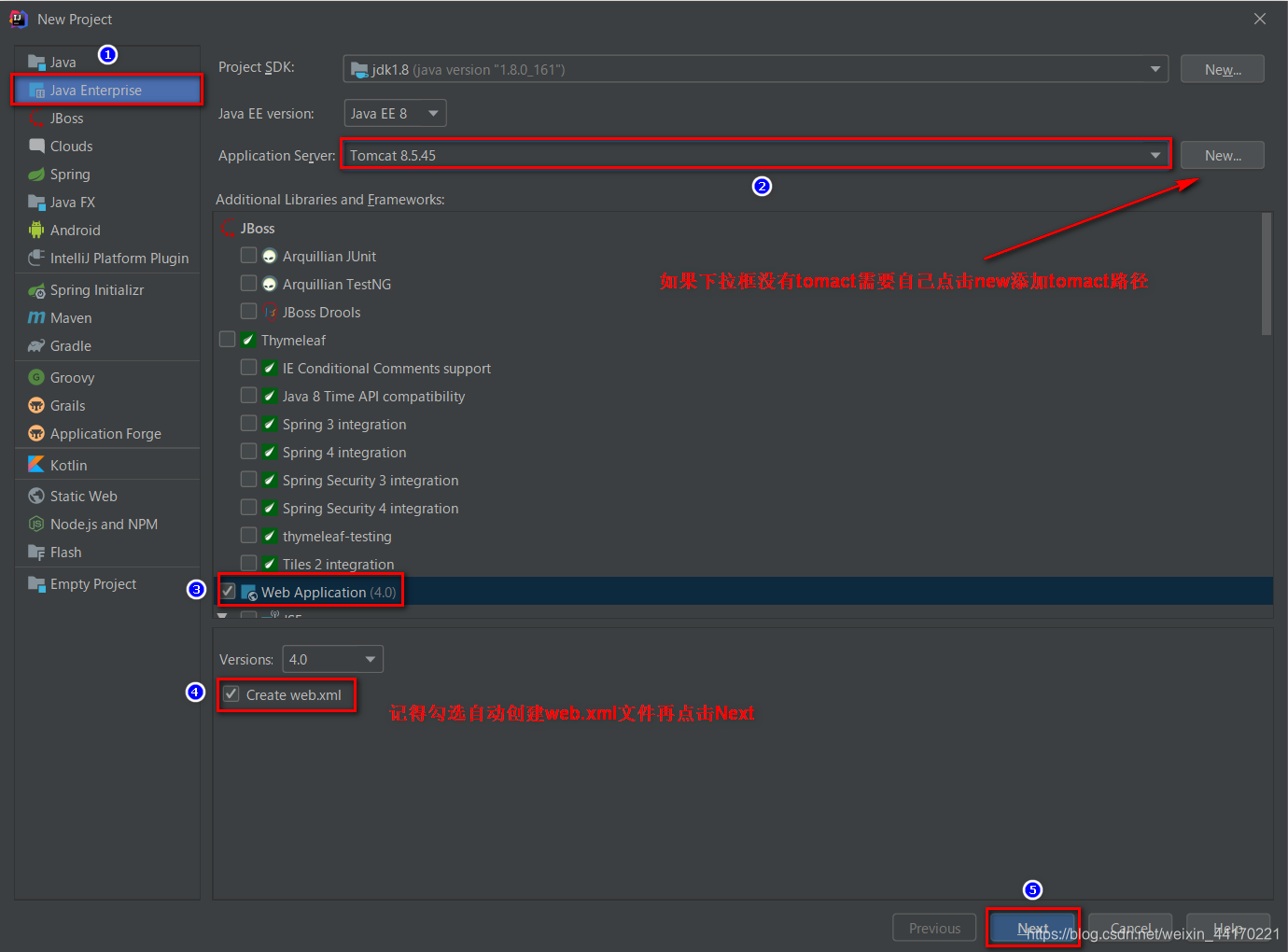Screen dimensions: 1288x952
Task: Choose Maven in the project type list
Action: tap(107, 318)
